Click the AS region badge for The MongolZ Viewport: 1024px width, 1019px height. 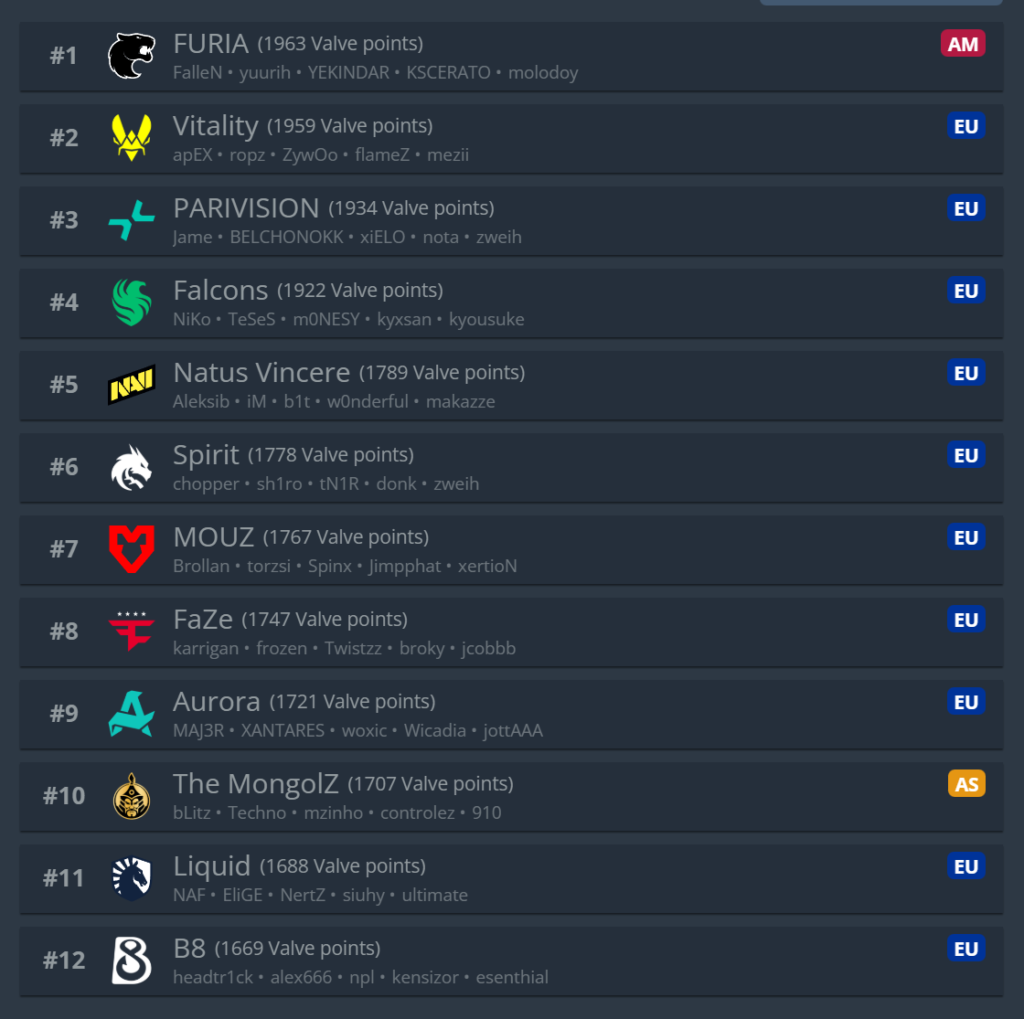(x=966, y=784)
